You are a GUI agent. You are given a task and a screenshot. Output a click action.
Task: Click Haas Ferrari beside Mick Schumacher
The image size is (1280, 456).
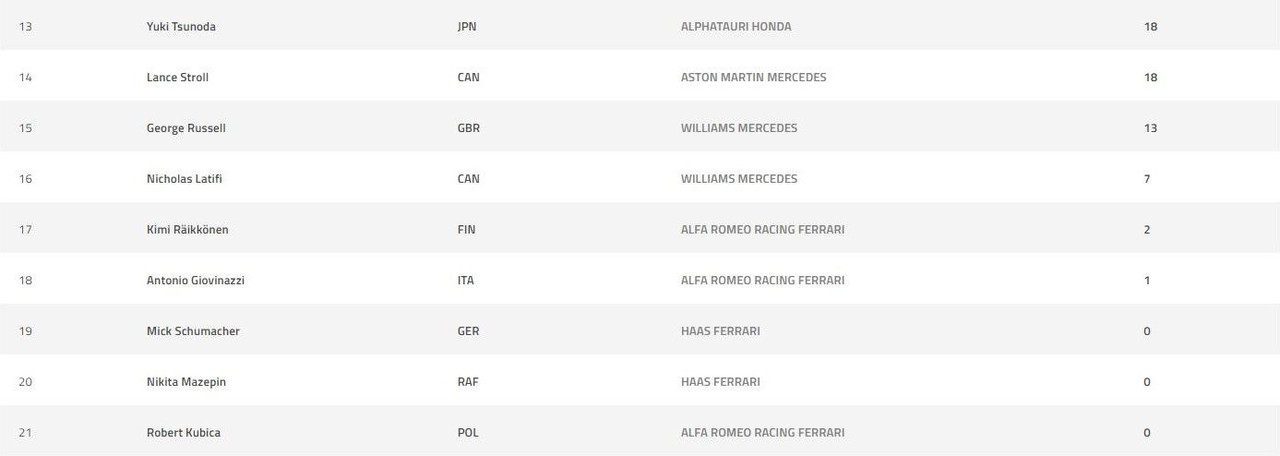point(720,331)
